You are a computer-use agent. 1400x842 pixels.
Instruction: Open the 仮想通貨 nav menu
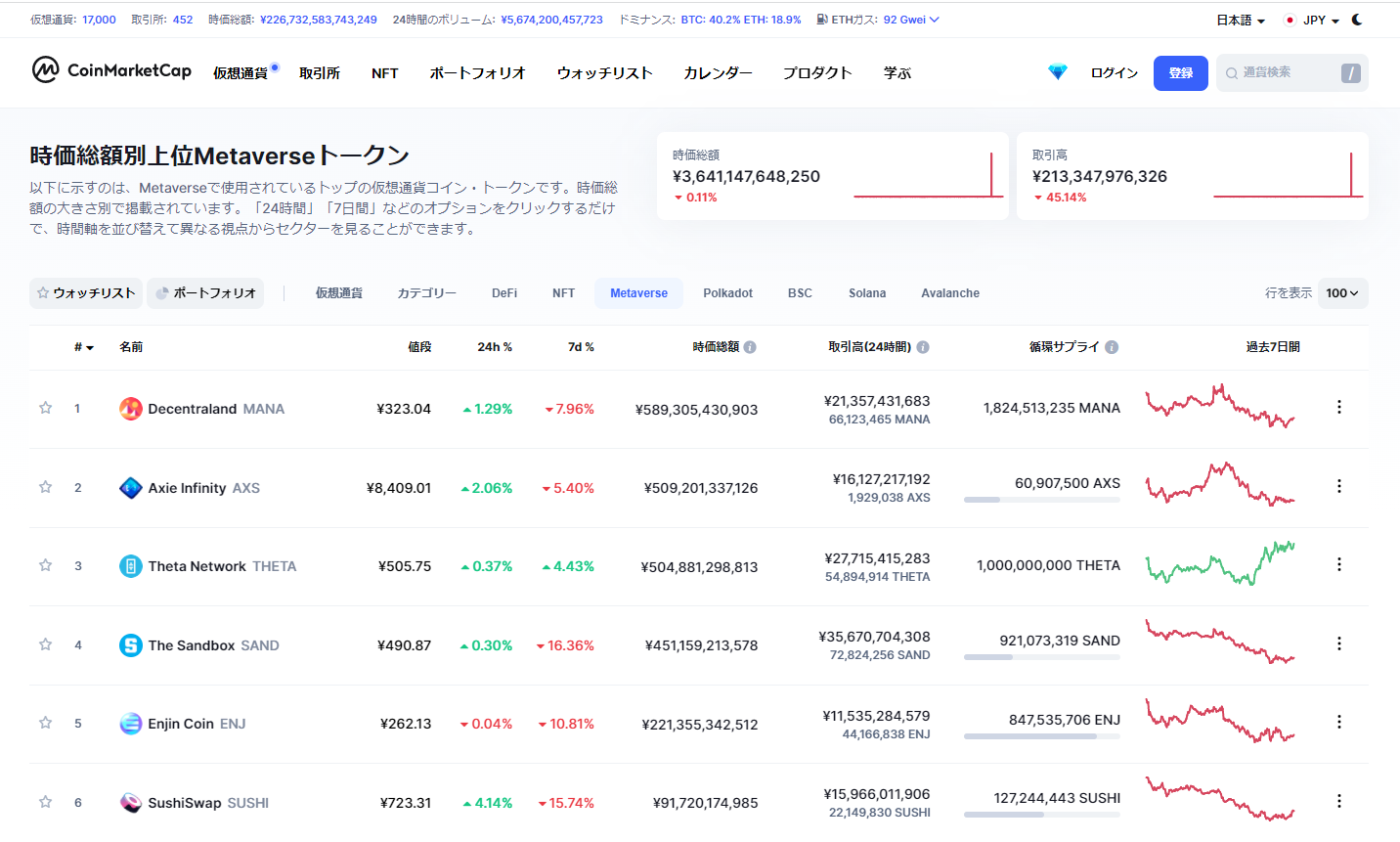point(241,73)
